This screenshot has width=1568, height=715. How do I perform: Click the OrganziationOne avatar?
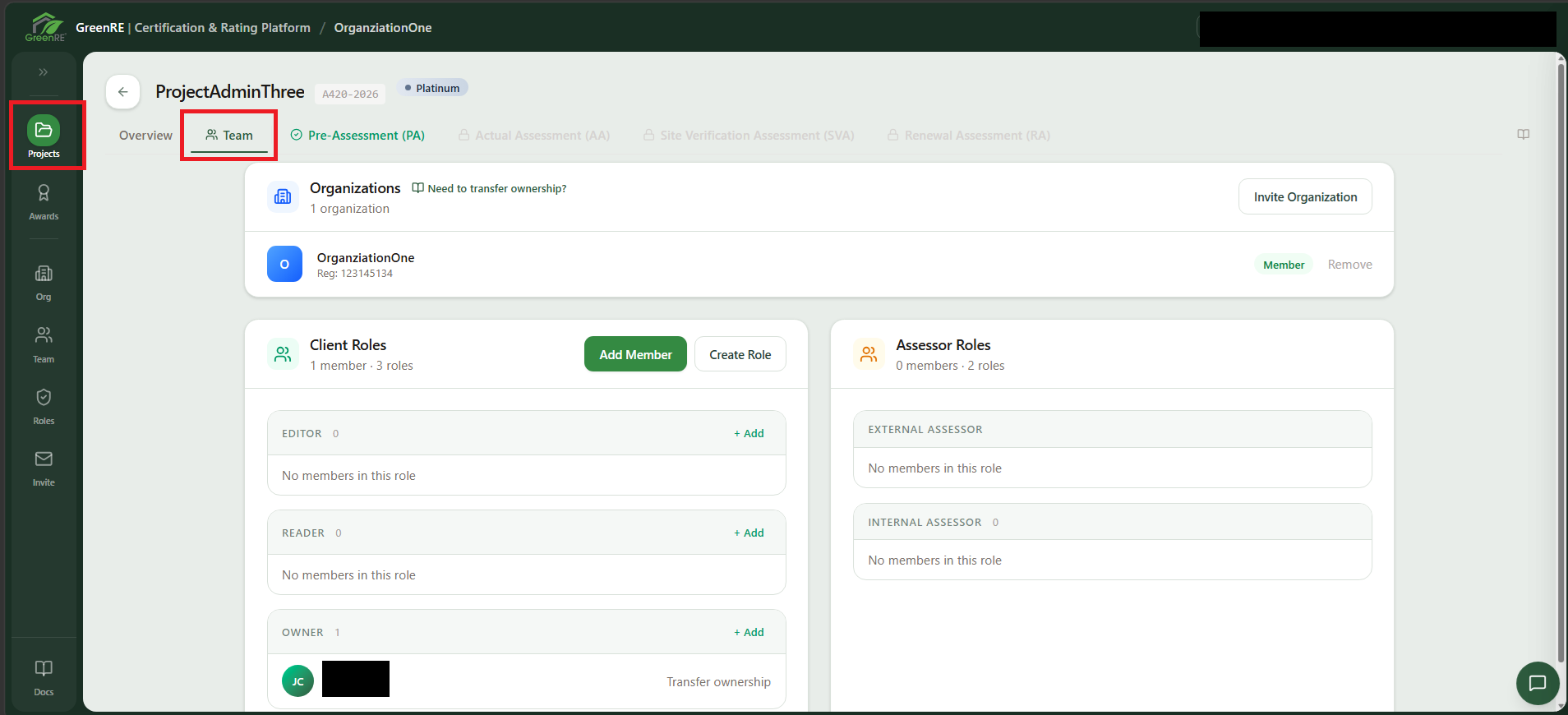[x=284, y=264]
